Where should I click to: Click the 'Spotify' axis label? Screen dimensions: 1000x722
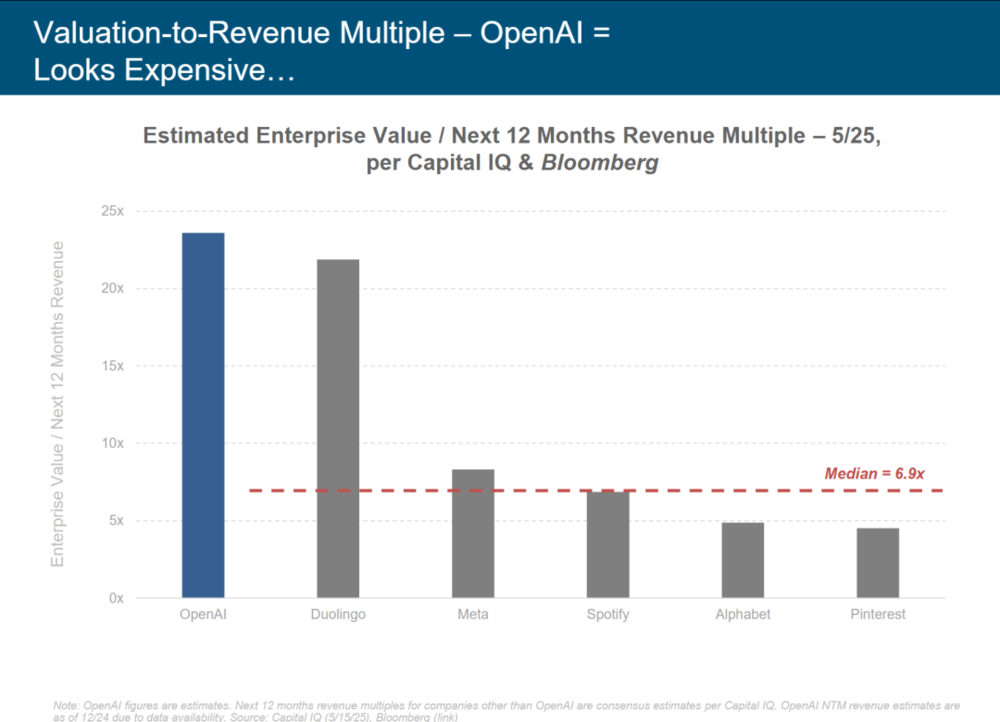click(608, 614)
